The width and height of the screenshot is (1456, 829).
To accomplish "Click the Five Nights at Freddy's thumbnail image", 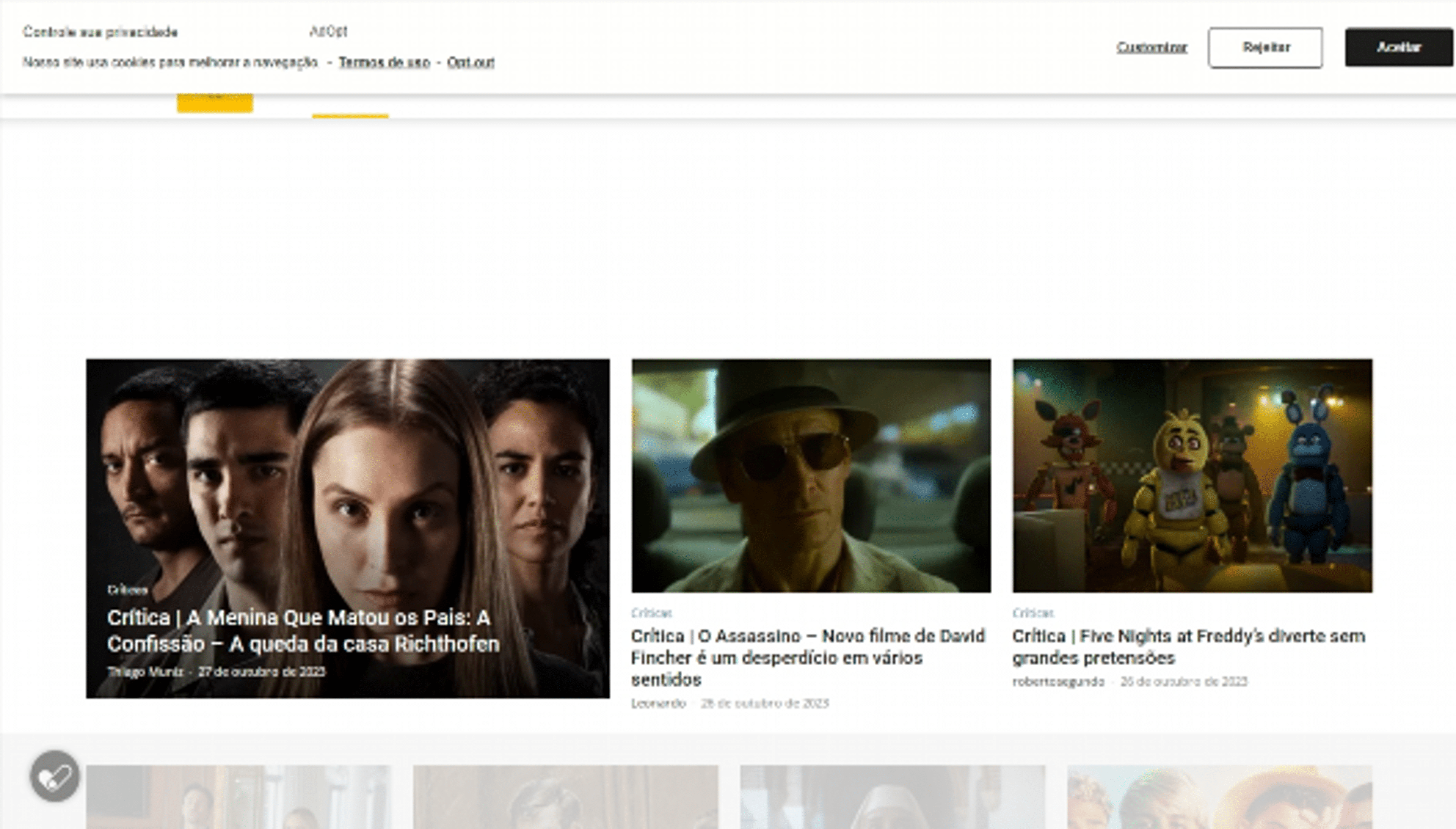I will pyautogui.click(x=1192, y=476).
